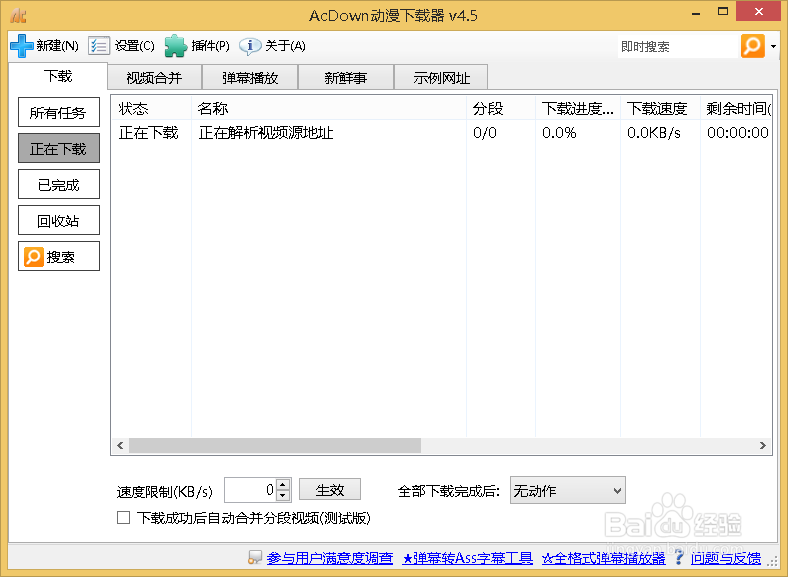
Task: Click the scrollbar left arrow
Action: tap(120, 445)
